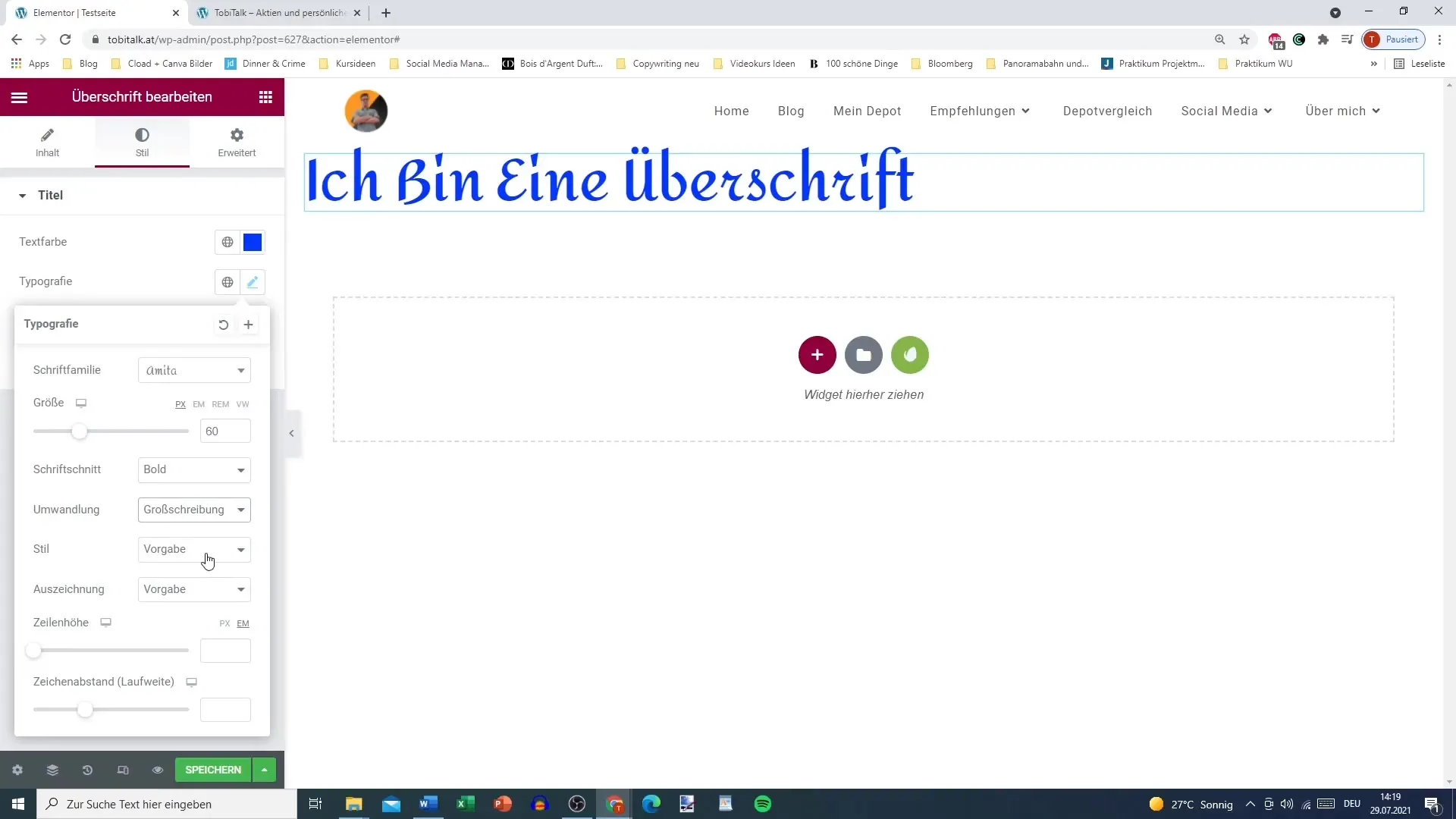Choose responsive device for Zeilenhöhe

coord(106,623)
